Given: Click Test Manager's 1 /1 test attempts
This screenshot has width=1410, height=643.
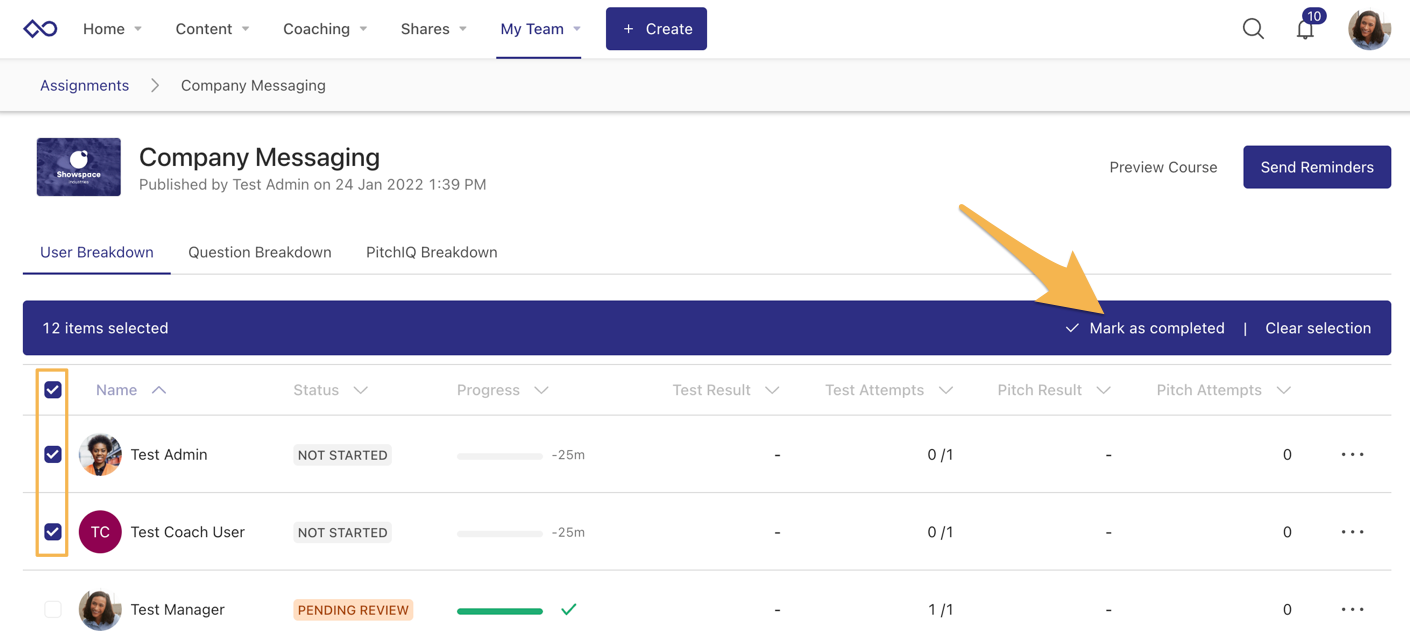Looking at the screenshot, I should [940, 609].
